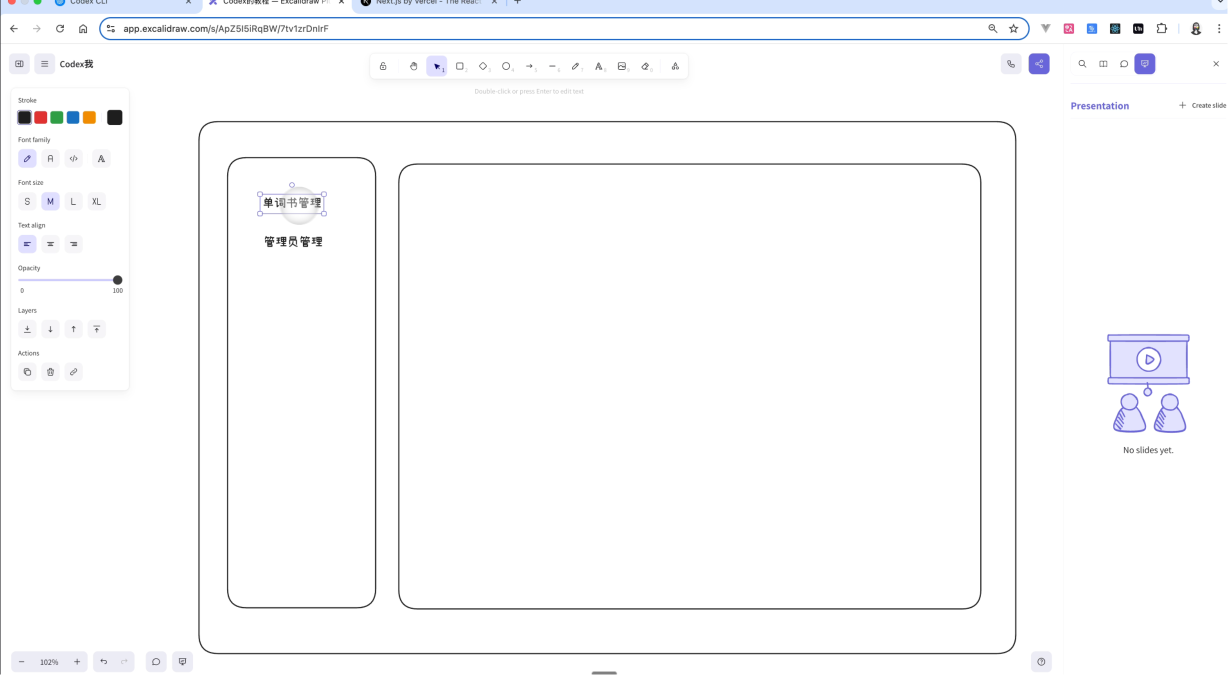The width and height of the screenshot is (1228, 675).
Task: Click the zoom in plus button
Action: 77,662
